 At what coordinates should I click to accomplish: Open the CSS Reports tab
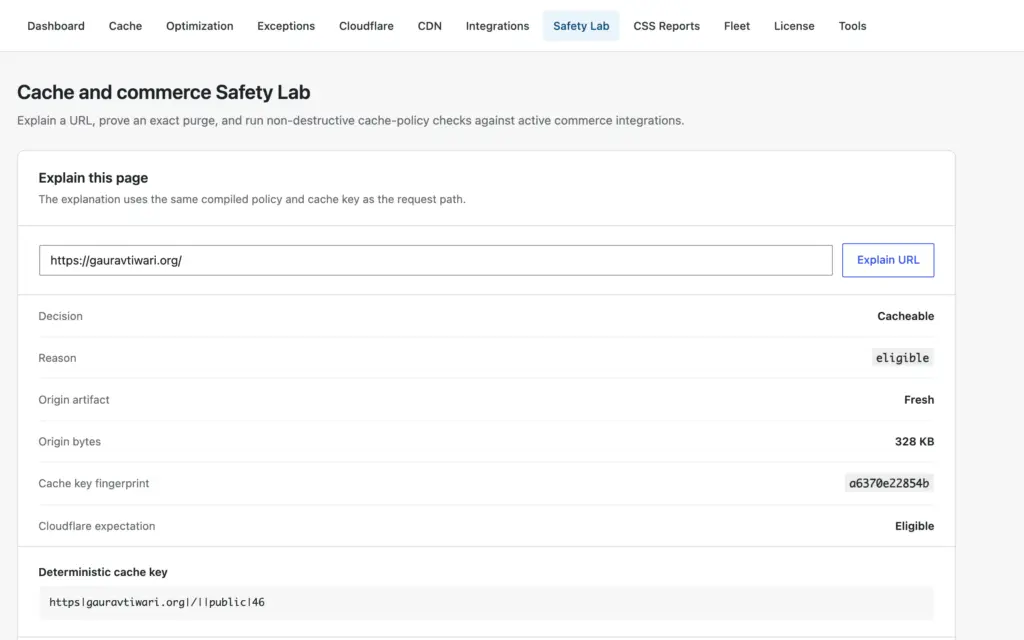click(666, 26)
